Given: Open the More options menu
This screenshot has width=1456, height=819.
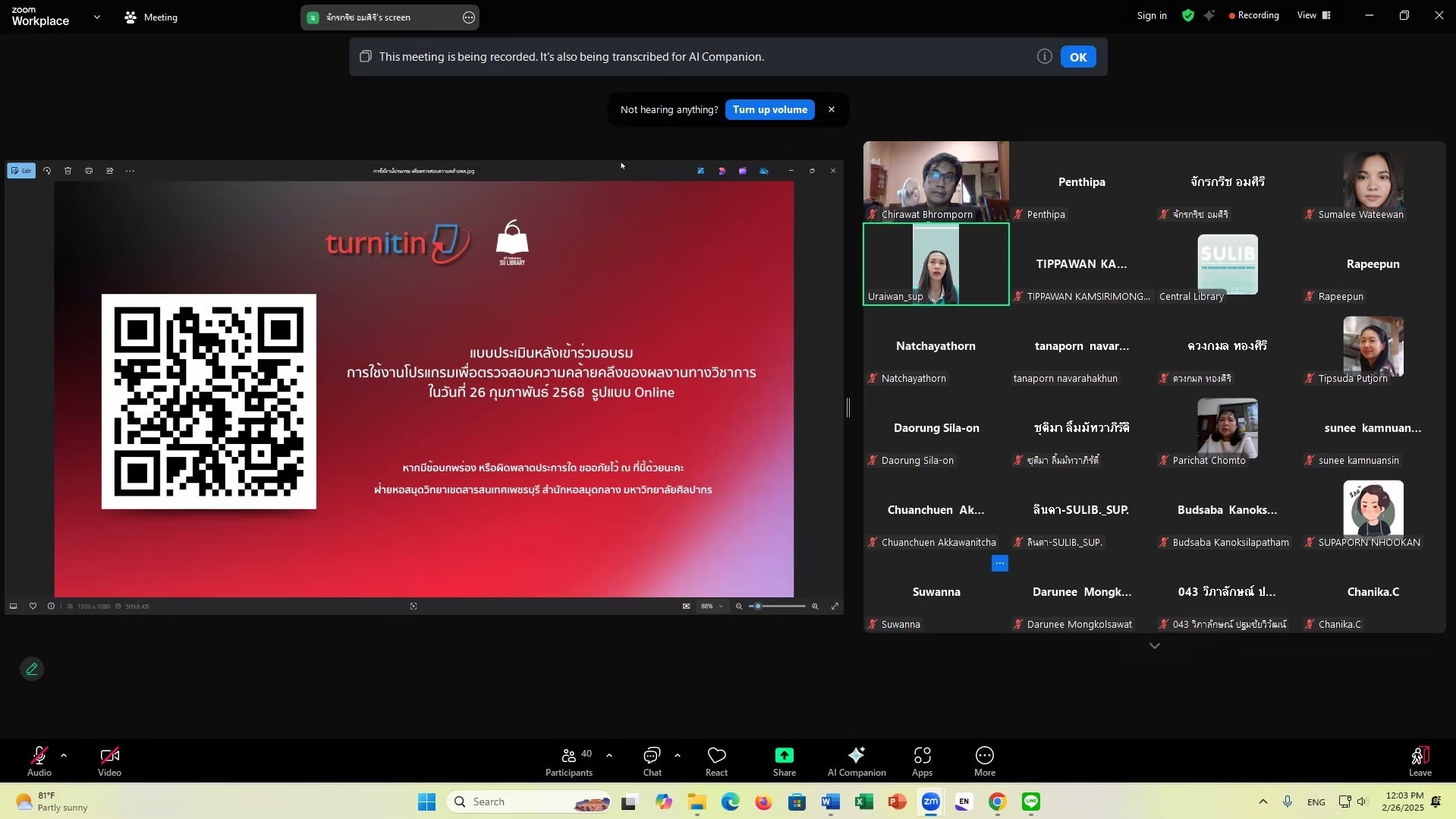Looking at the screenshot, I should pyautogui.click(x=985, y=761).
